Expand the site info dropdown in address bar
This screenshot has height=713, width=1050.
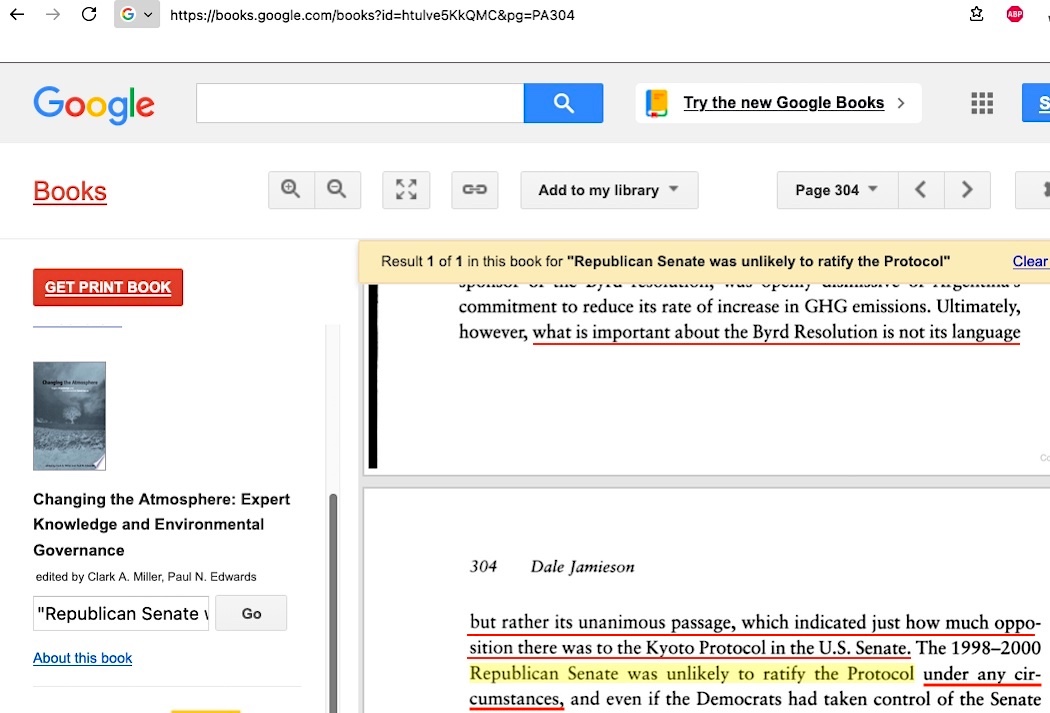click(x=137, y=15)
